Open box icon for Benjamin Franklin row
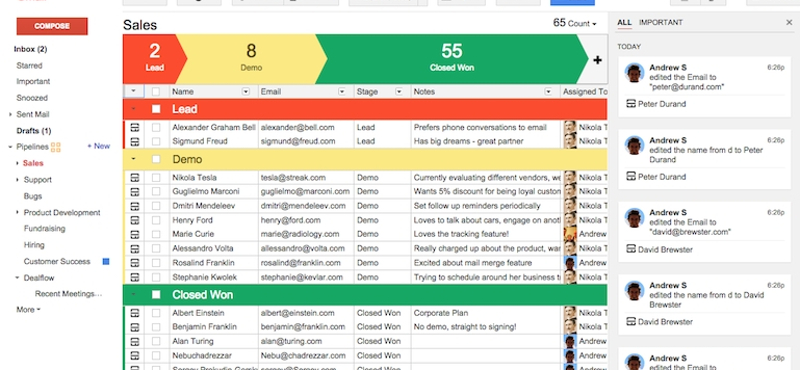 pos(135,327)
